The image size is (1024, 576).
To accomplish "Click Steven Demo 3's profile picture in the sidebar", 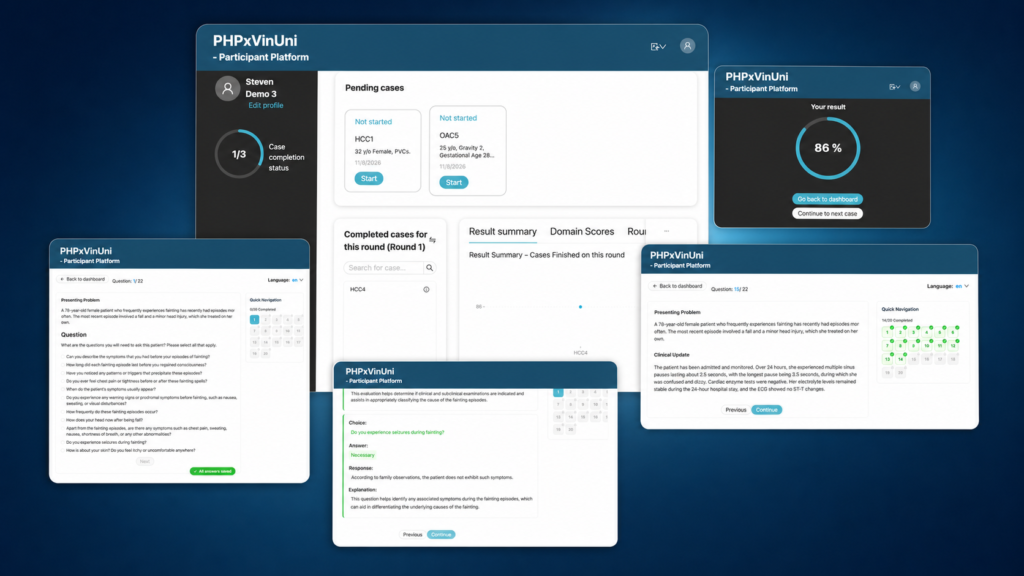I will click(x=227, y=89).
